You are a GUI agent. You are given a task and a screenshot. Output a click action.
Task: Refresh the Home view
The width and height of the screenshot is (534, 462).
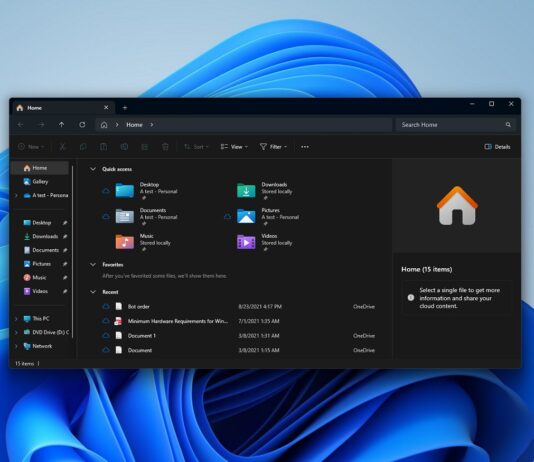click(82, 125)
